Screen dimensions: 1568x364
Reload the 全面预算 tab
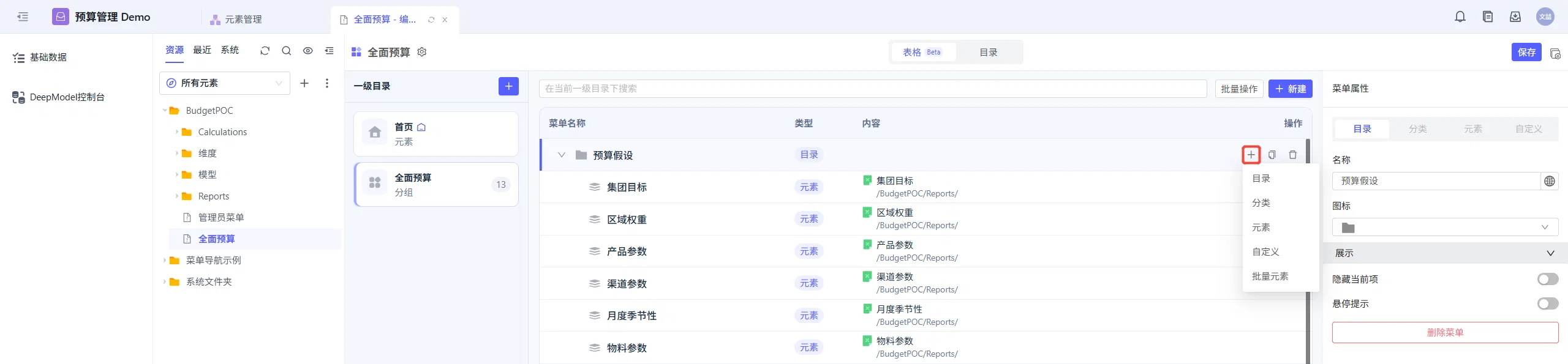click(431, 20)
